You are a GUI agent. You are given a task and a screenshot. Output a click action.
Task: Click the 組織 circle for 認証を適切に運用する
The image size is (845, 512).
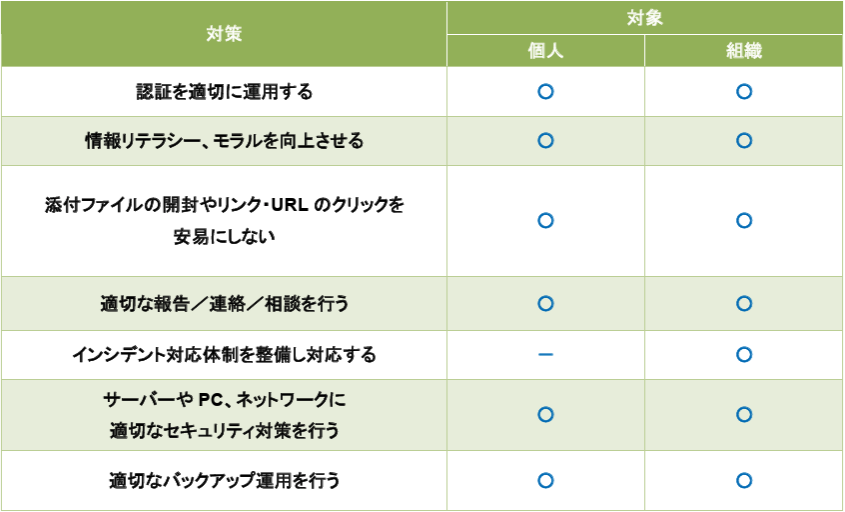coord(744,92)
